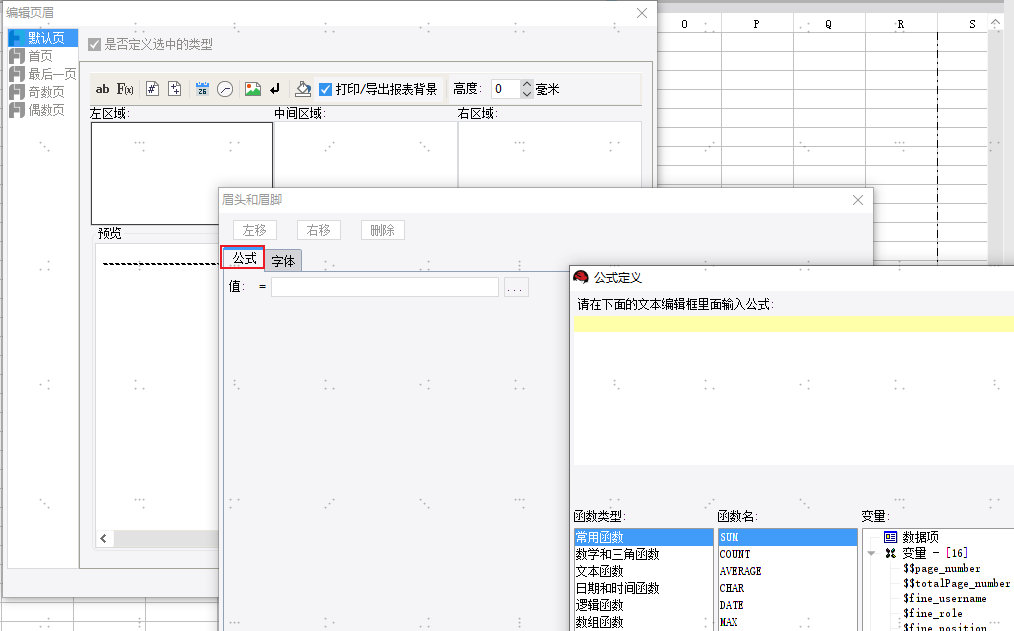Click the 公式定义 window logo icon
The height and width of the screenshot is (631, 1014).
pyautogui.click(x=581, y=277)
